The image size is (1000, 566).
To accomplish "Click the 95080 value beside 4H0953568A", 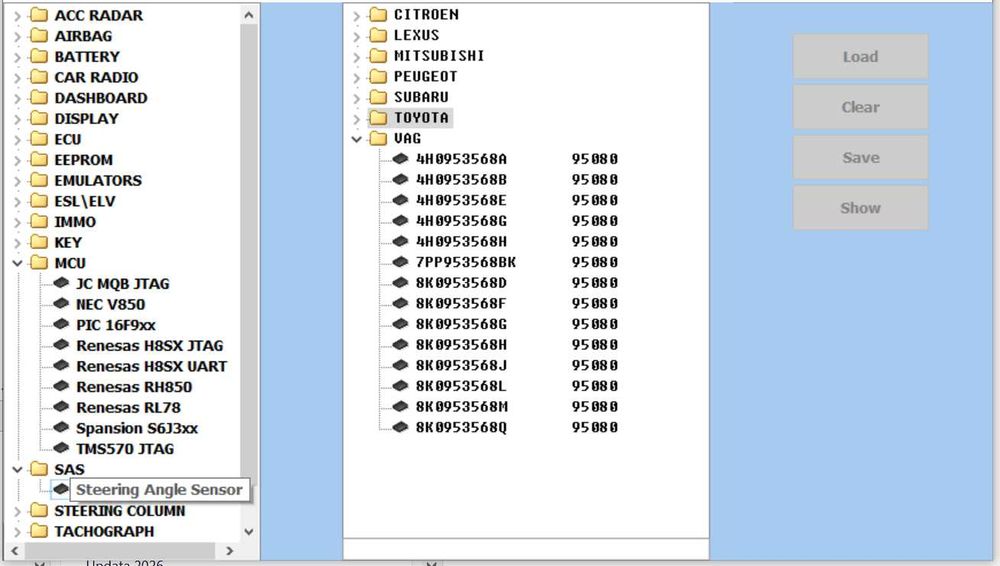I will coord(594,158).
